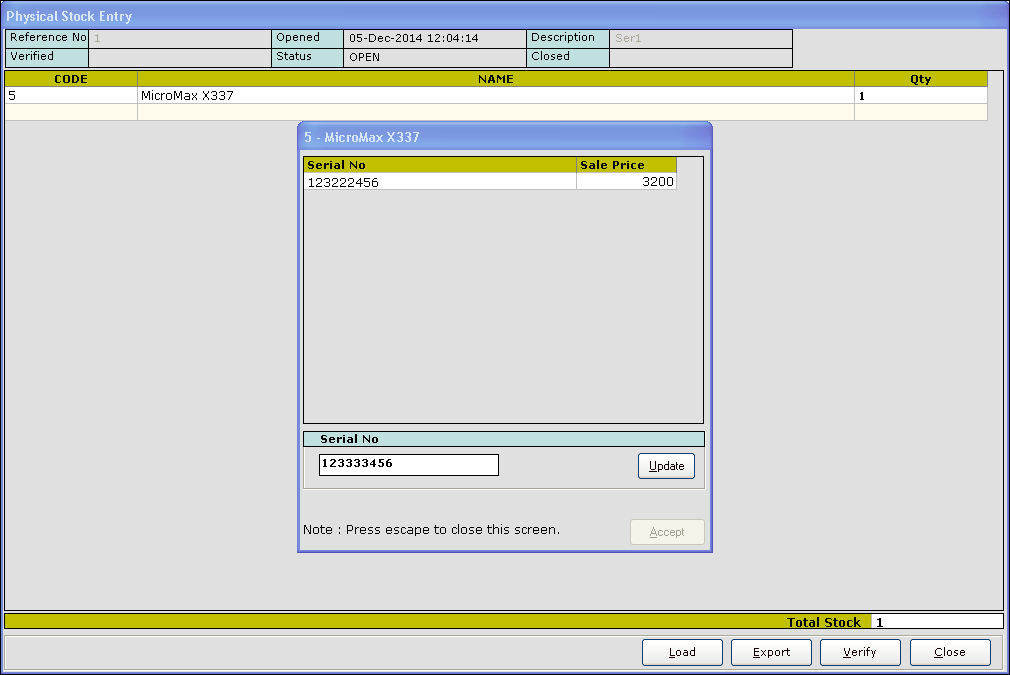This screenshot has height=675, width=1010.
Task: Select the code cell with value 5
Action: coord(71,95)
